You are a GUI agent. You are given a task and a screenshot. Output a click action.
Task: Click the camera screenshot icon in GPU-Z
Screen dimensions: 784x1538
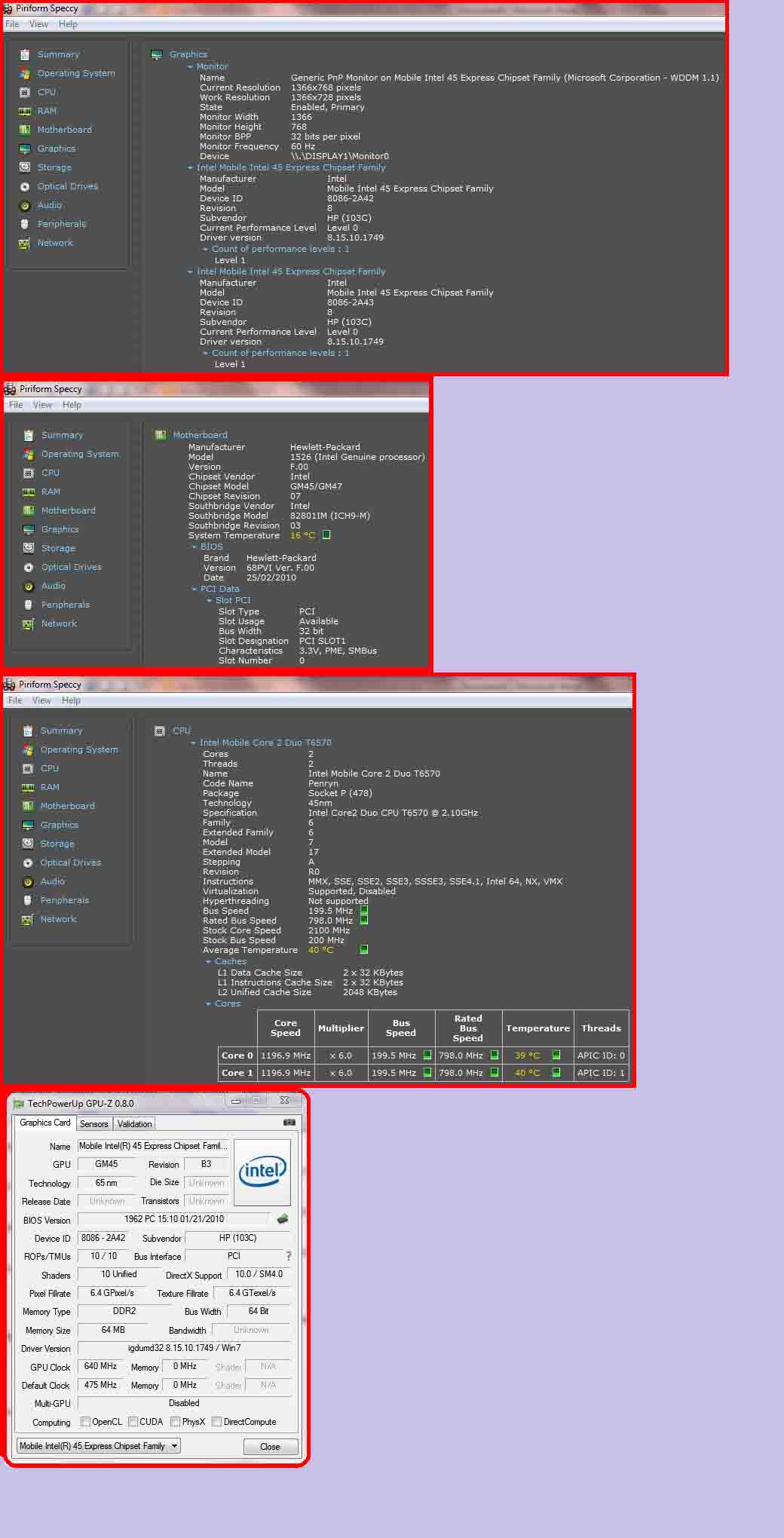pos(289,1123)
